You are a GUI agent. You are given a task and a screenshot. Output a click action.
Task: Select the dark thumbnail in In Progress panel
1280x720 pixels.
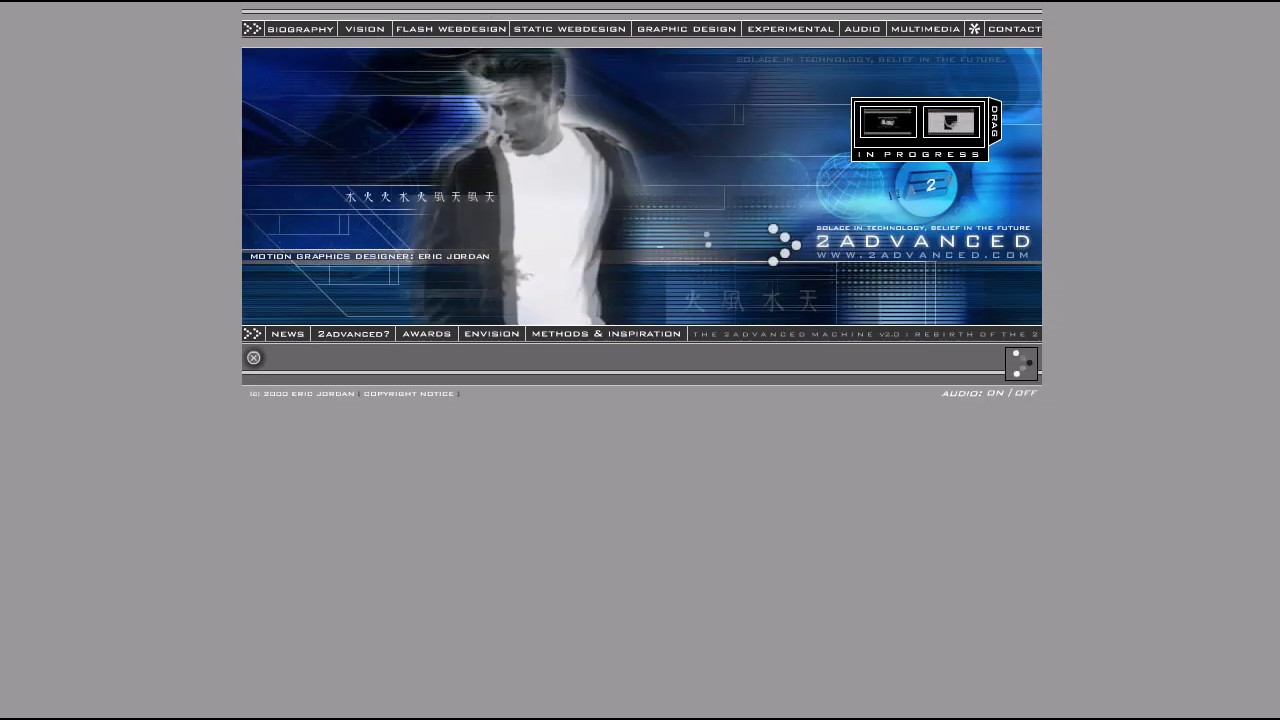click(888, 122)
